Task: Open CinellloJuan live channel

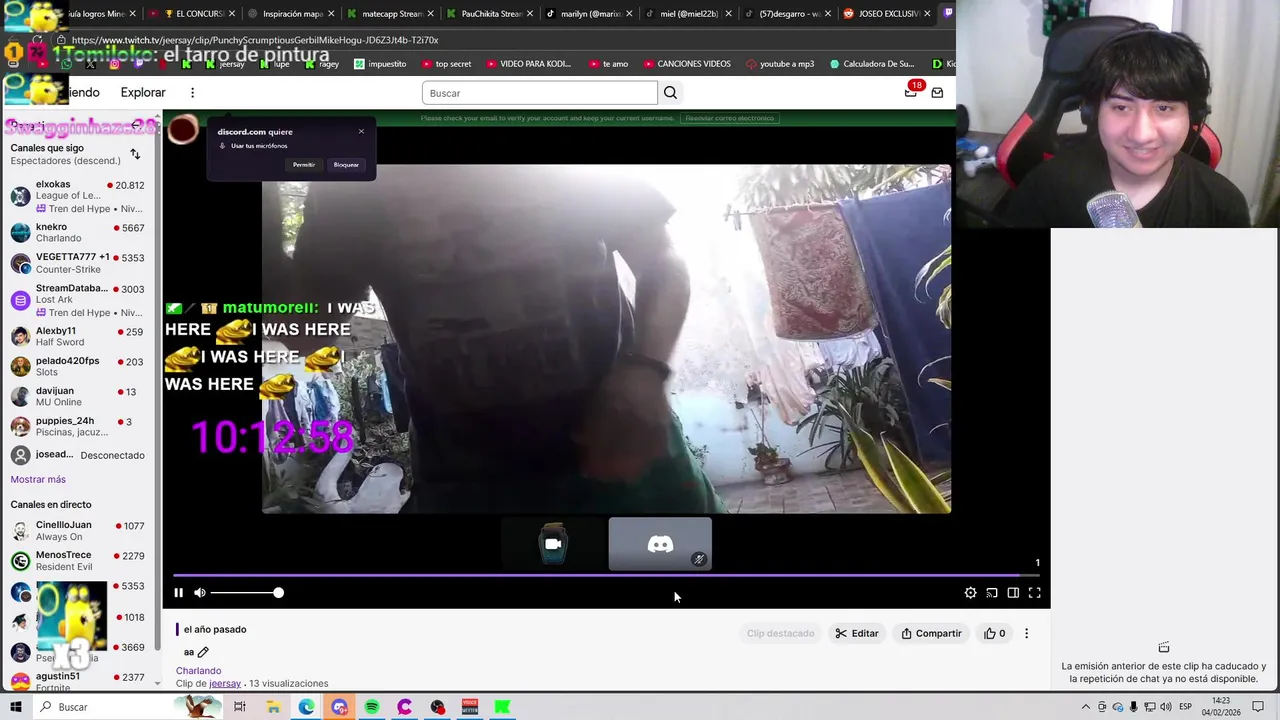Action: [x=78, y=531]
